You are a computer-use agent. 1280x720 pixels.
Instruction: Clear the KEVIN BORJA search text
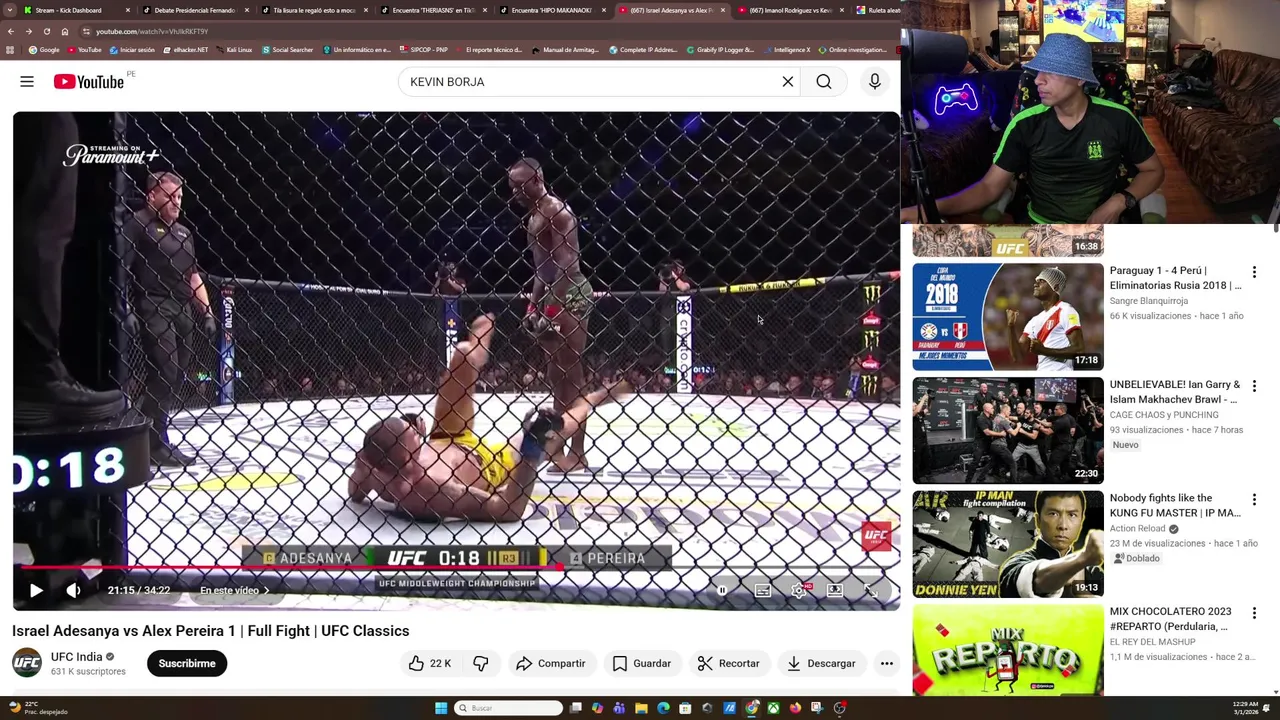788,82
